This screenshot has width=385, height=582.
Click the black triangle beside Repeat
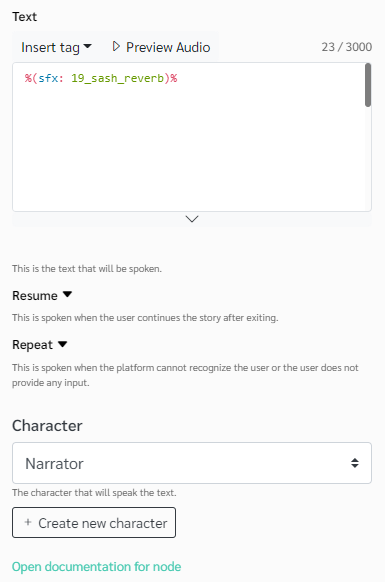pyautogui.click(x=63, y=344)
